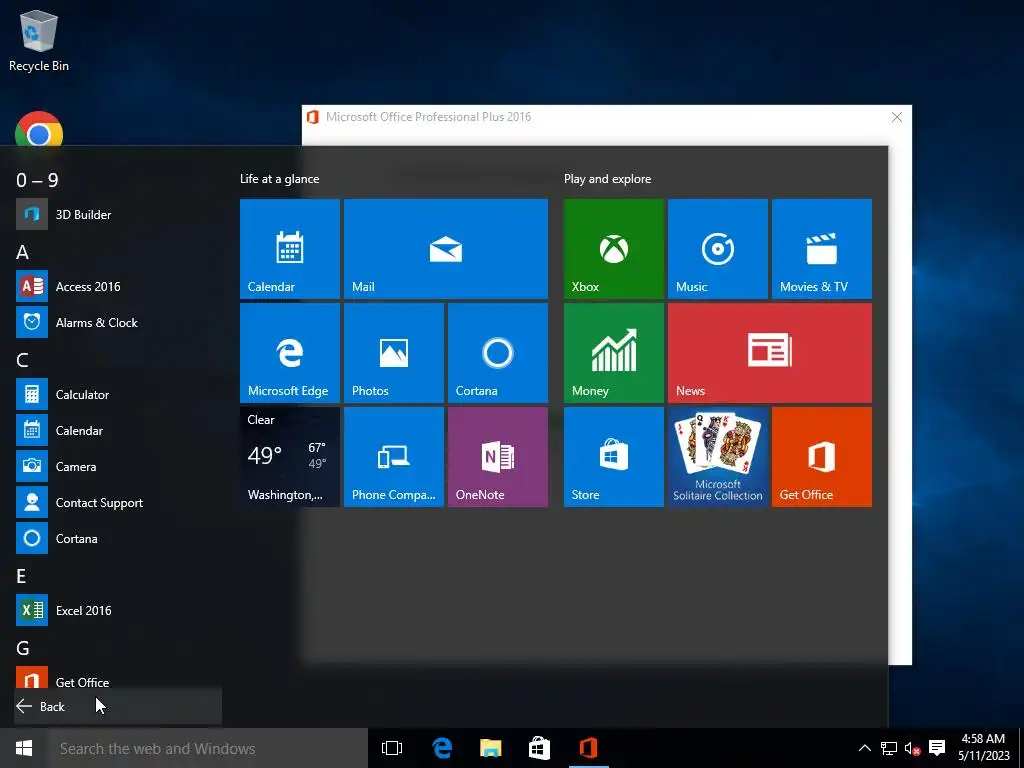Open the Weather tile showing Washington

290,456
